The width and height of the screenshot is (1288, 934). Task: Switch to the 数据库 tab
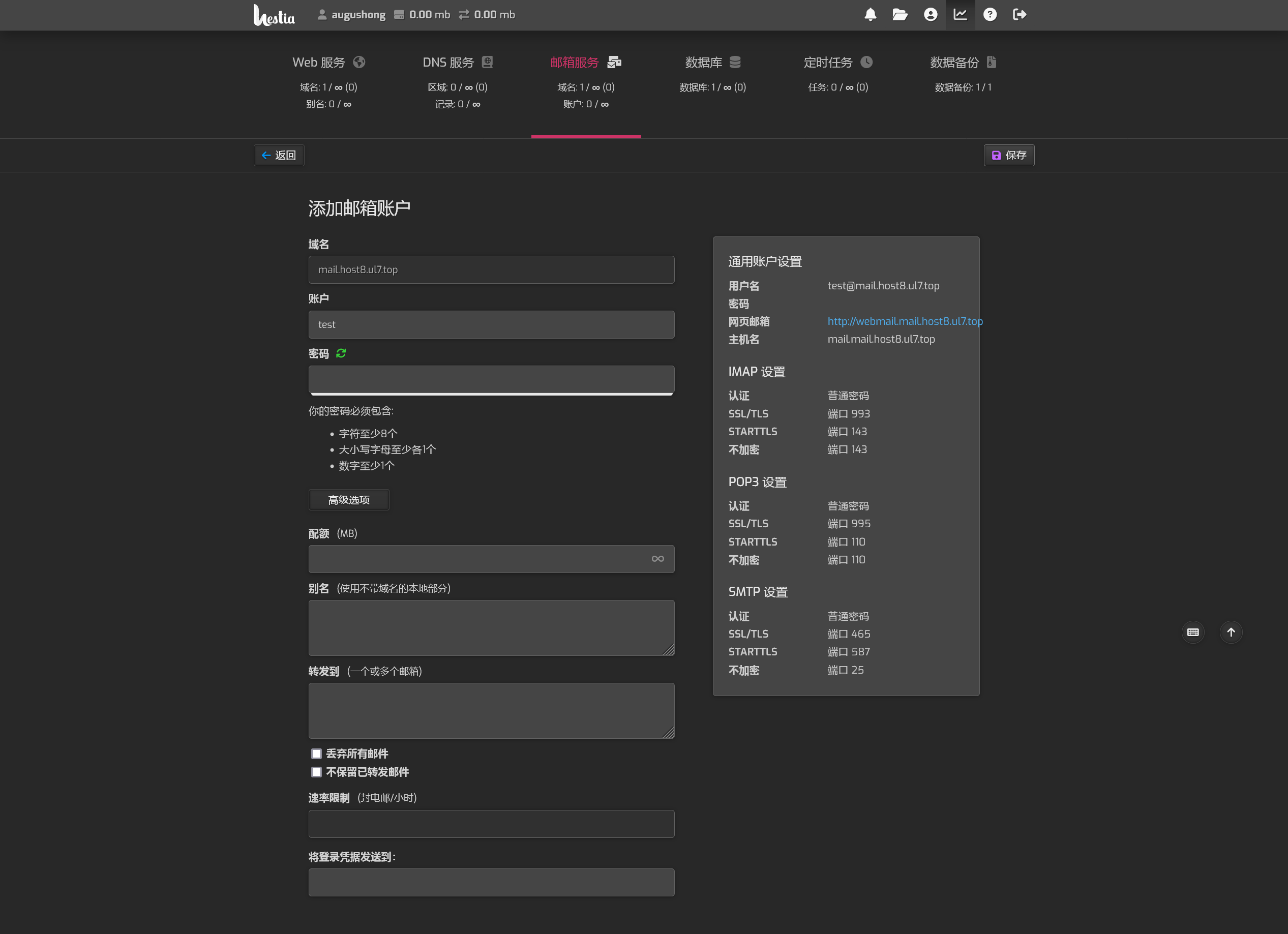pyautogui.click(x=712, y=63)
